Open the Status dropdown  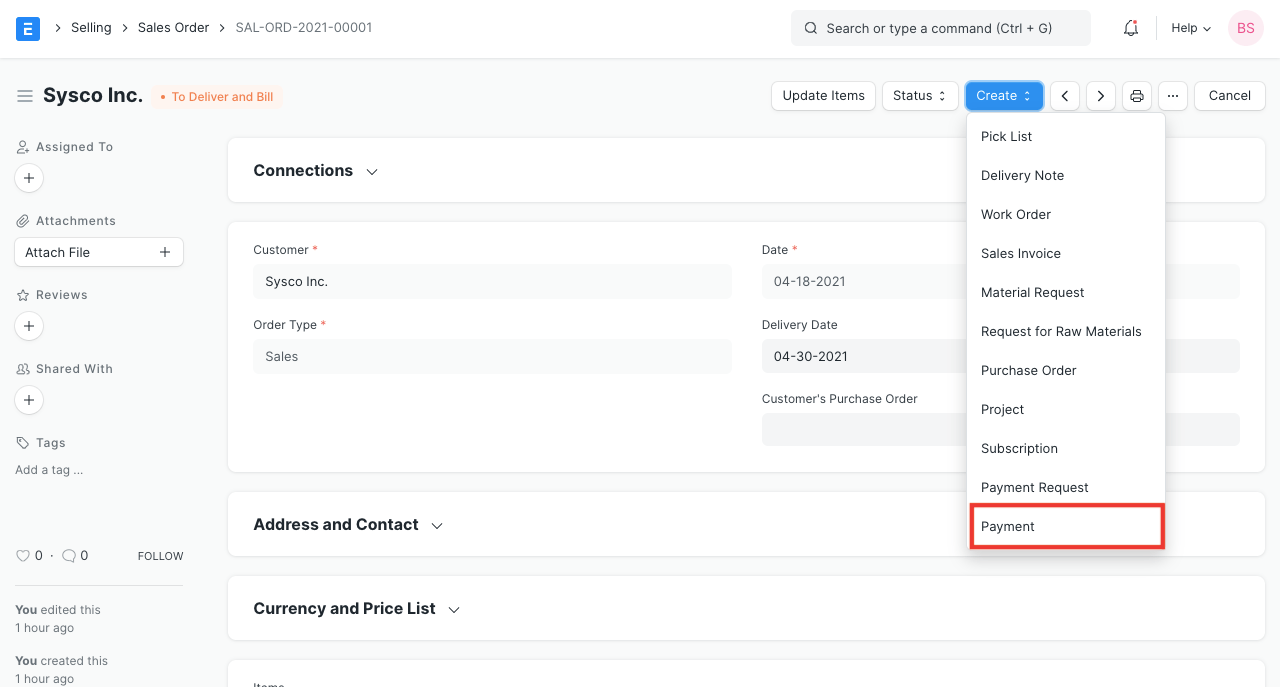(x=919, y=95)
